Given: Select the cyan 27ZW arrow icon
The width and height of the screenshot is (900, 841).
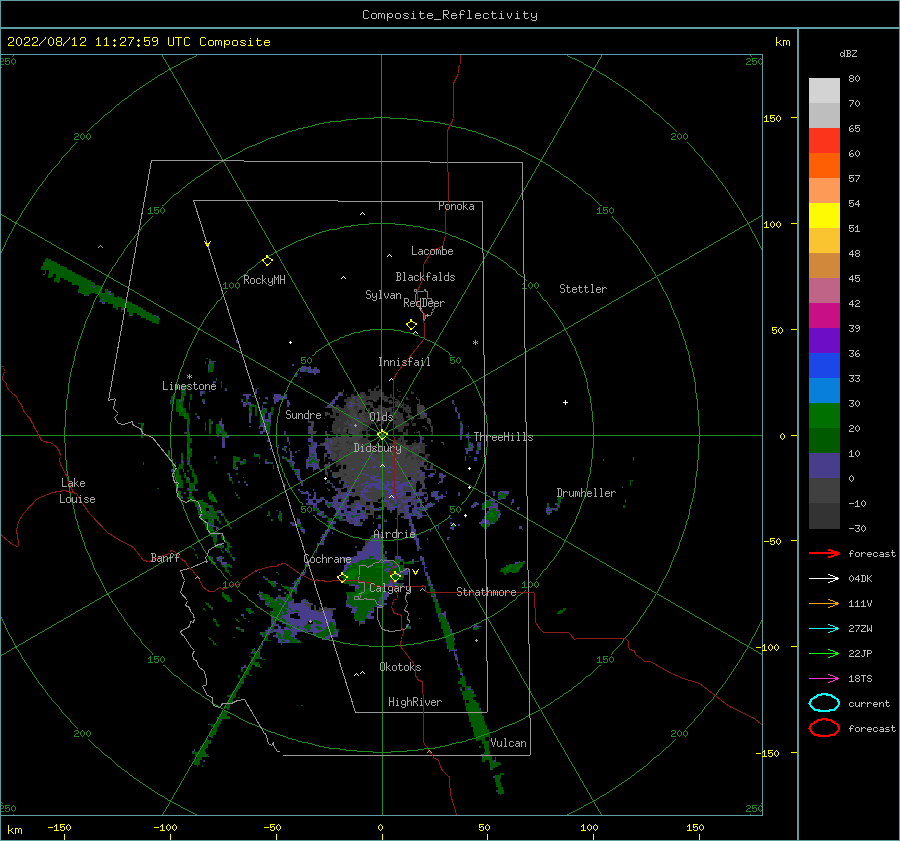Looking at the screenshot, I should point(824,629).
